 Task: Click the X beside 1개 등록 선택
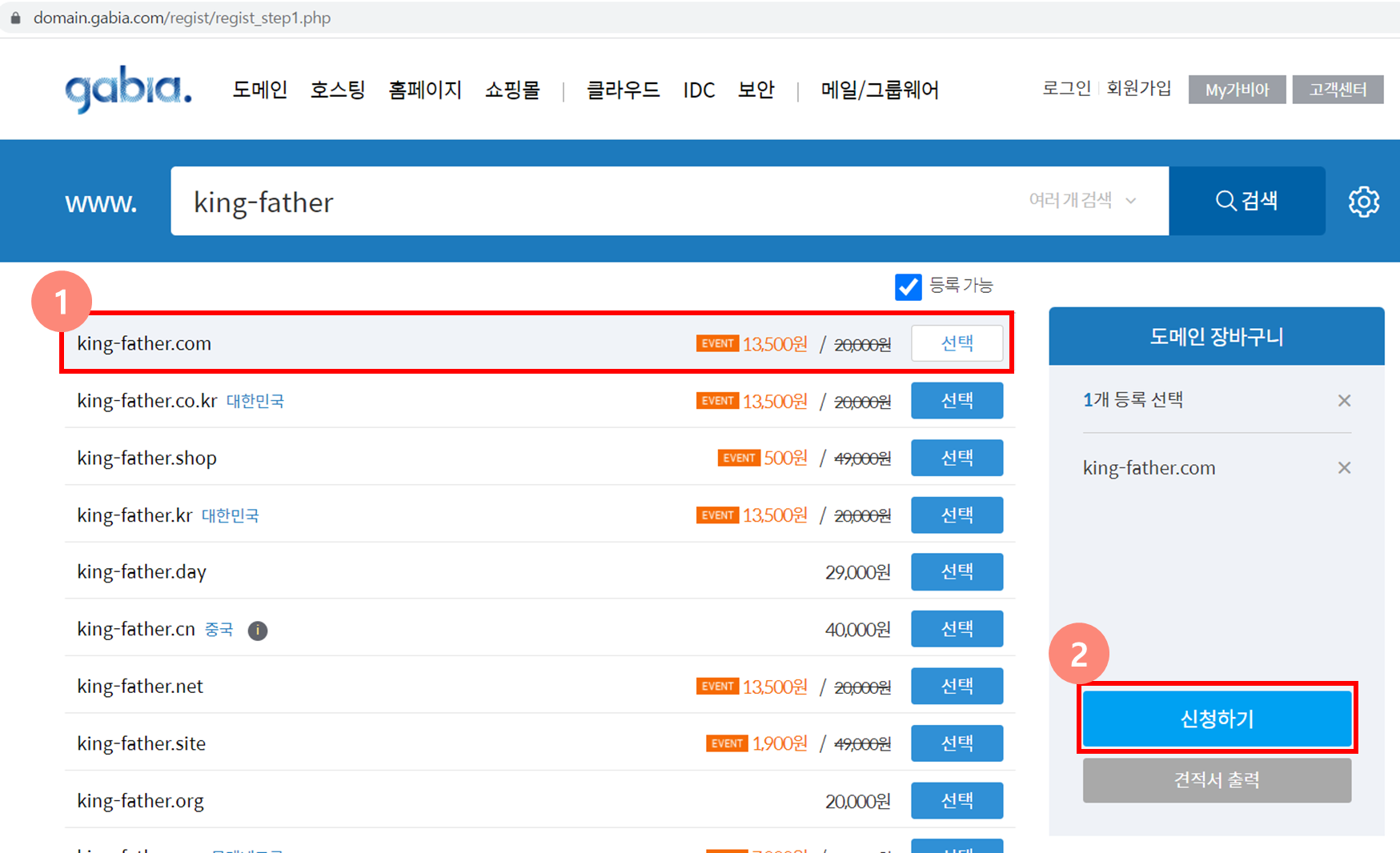[x=1345, y=400]
